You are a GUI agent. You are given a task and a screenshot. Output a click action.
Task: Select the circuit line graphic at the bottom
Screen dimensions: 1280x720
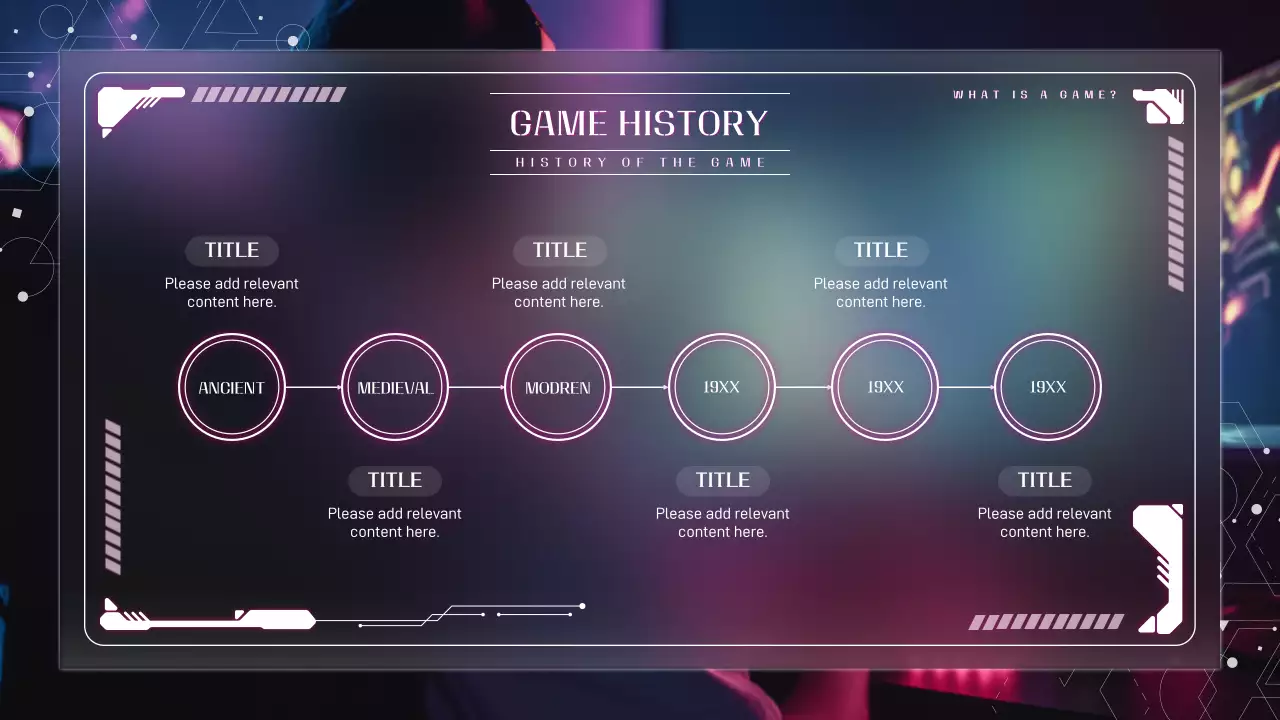470,615
